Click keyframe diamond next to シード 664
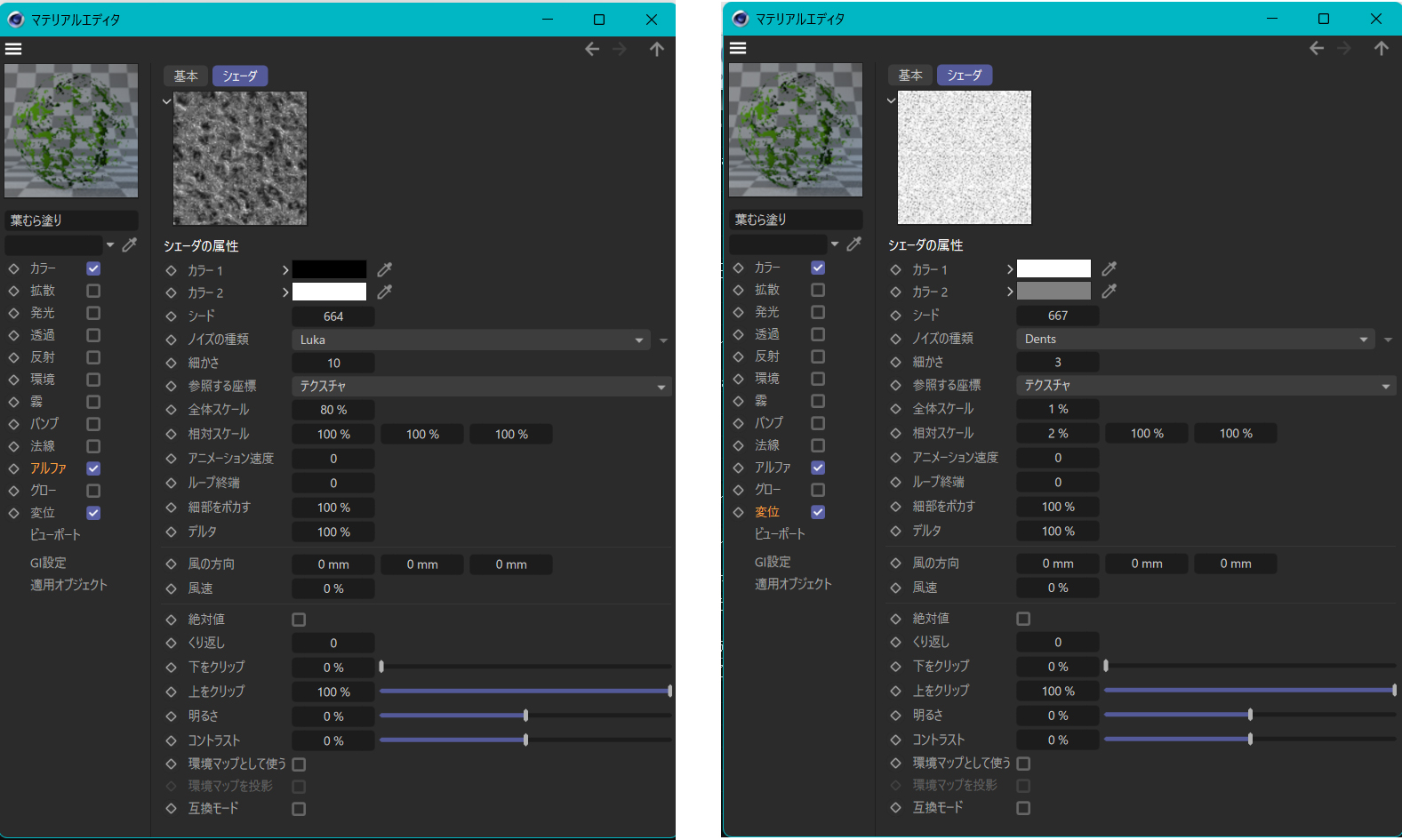This screenshot has width=1402, height=840. (x=172, y=316)
